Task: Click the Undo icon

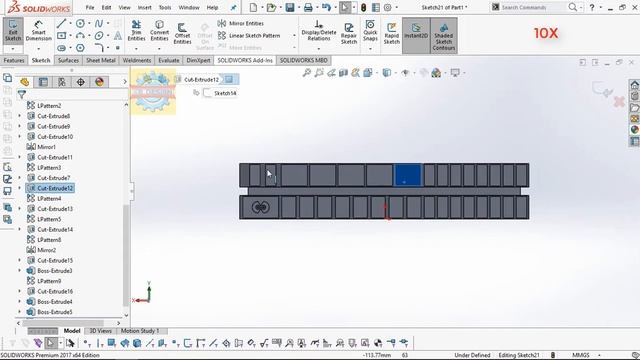Action: (x=326, y=7)
